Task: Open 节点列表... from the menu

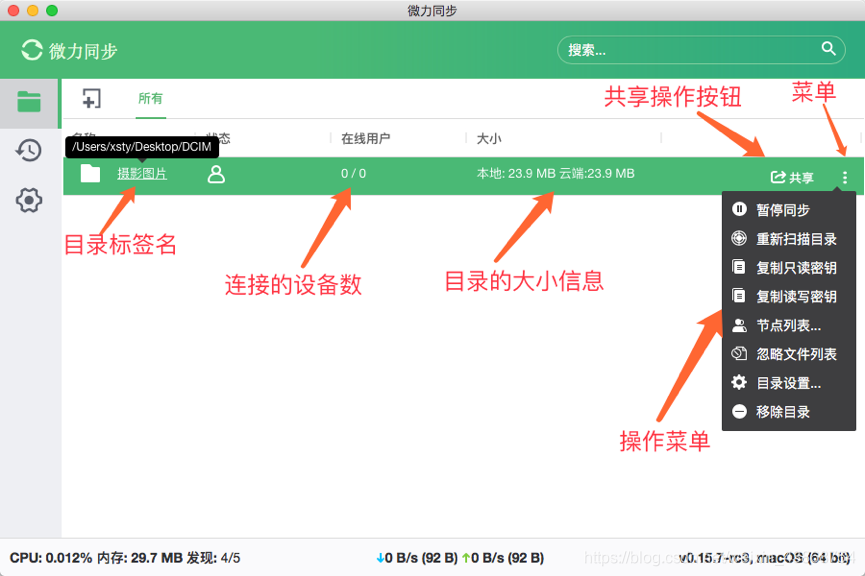Action: [x=789, y=325]
